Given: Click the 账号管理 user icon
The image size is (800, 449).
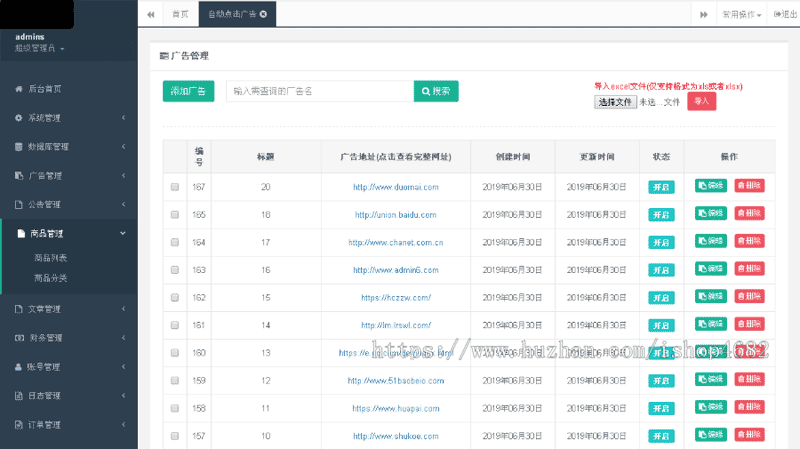Looking at the screenshot, I should click(x=19, y=367).
